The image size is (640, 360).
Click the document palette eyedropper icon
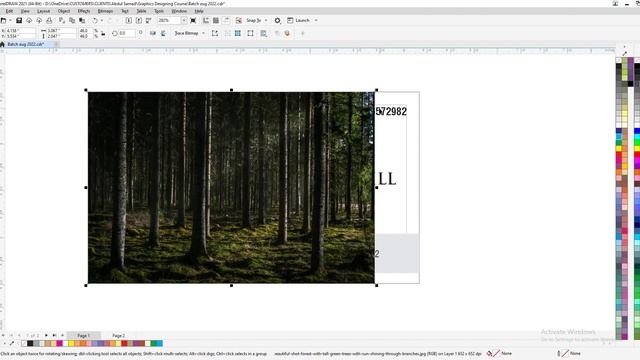(x=12, y=344)
